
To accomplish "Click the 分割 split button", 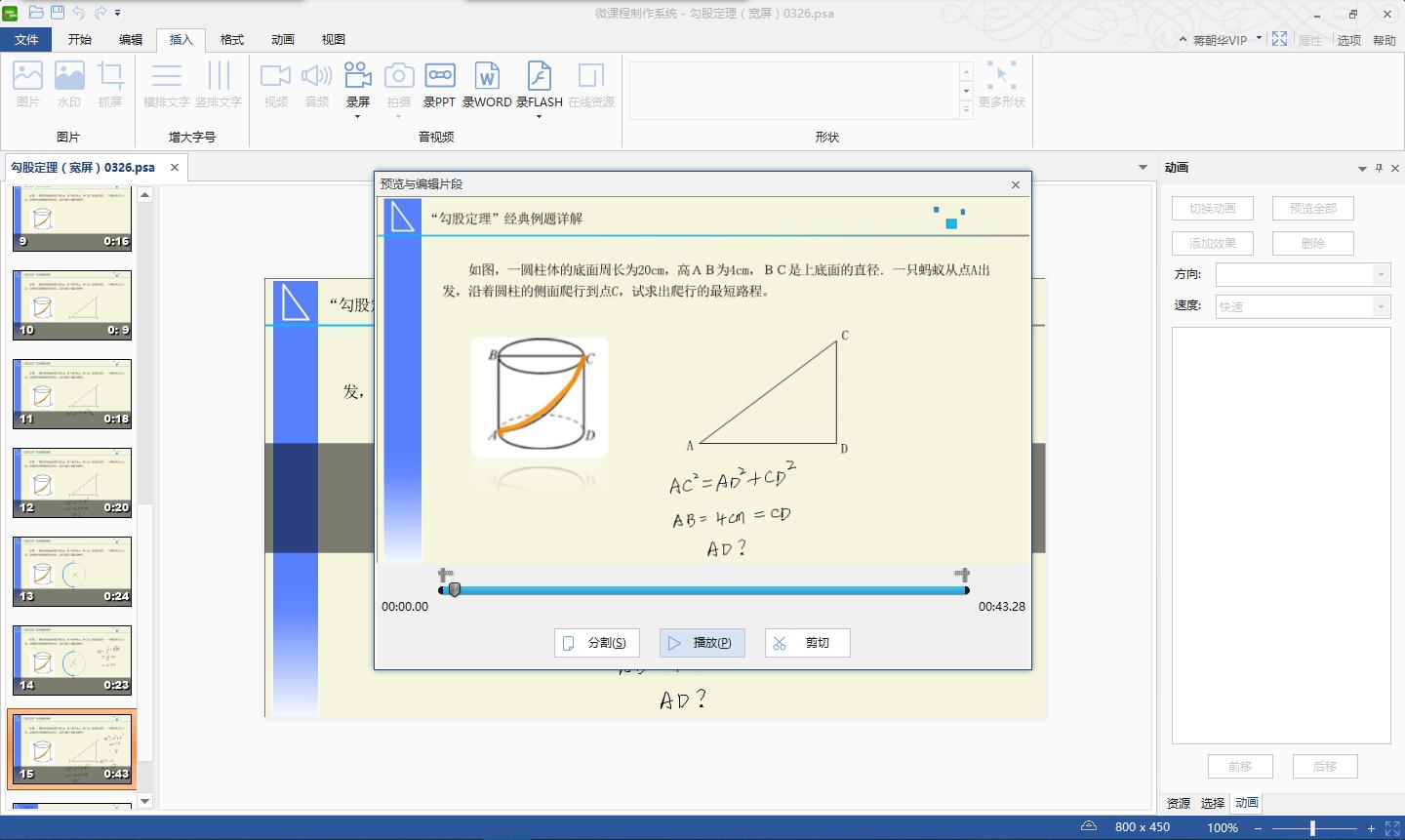I will (597, 643).
